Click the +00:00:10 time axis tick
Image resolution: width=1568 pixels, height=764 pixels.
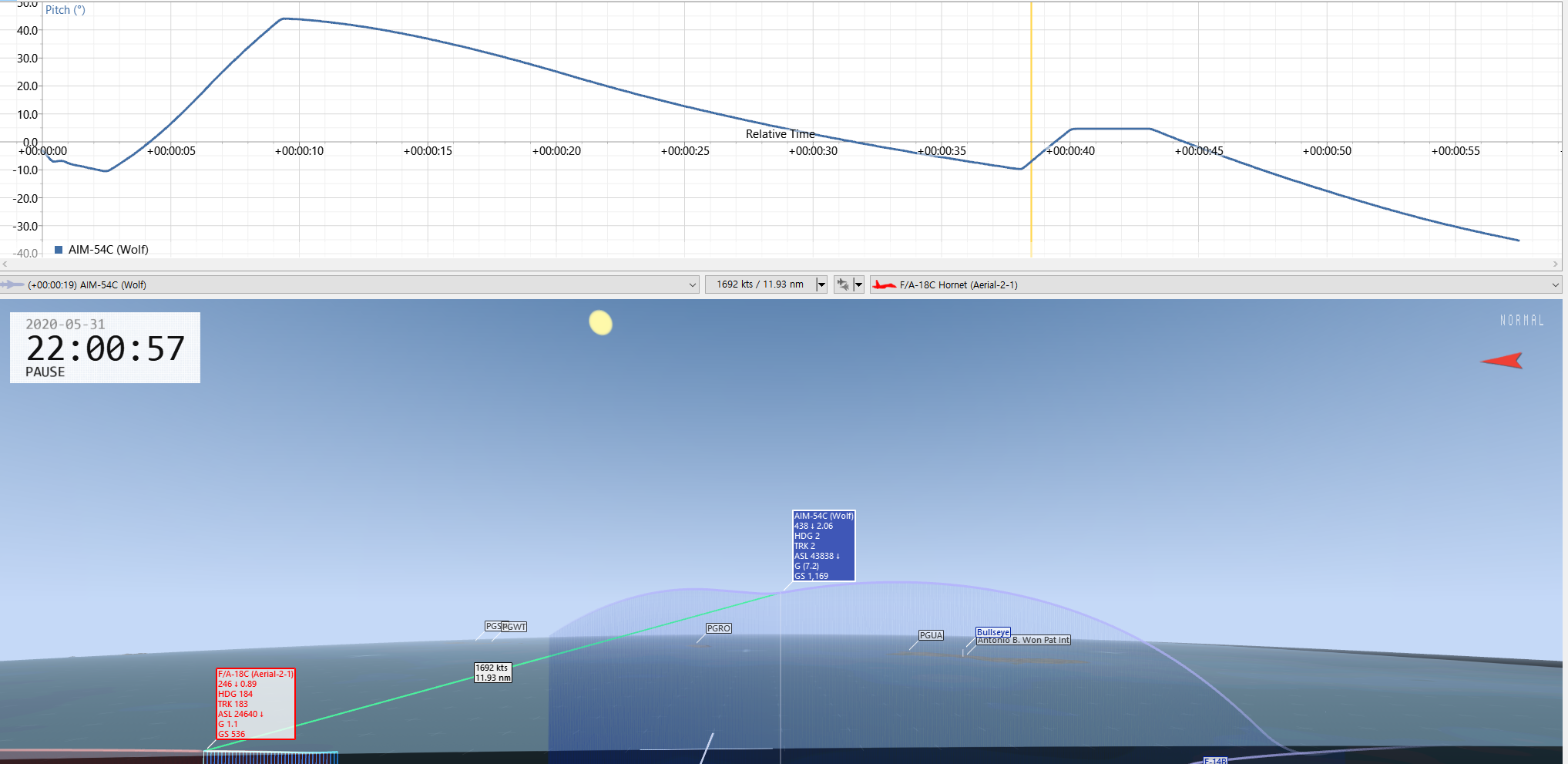point(299,151)
